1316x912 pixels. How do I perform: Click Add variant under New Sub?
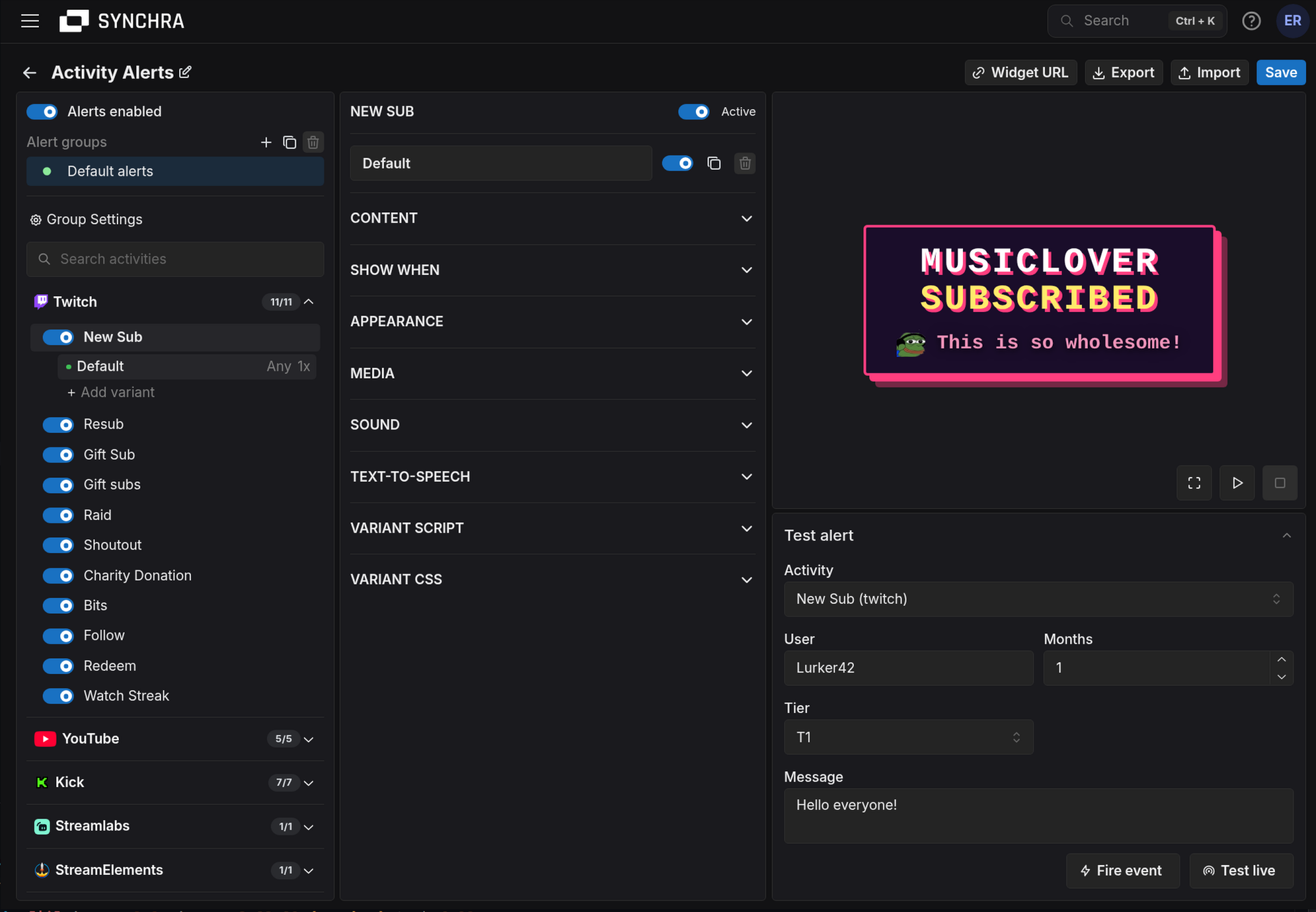tap(111, 393)
